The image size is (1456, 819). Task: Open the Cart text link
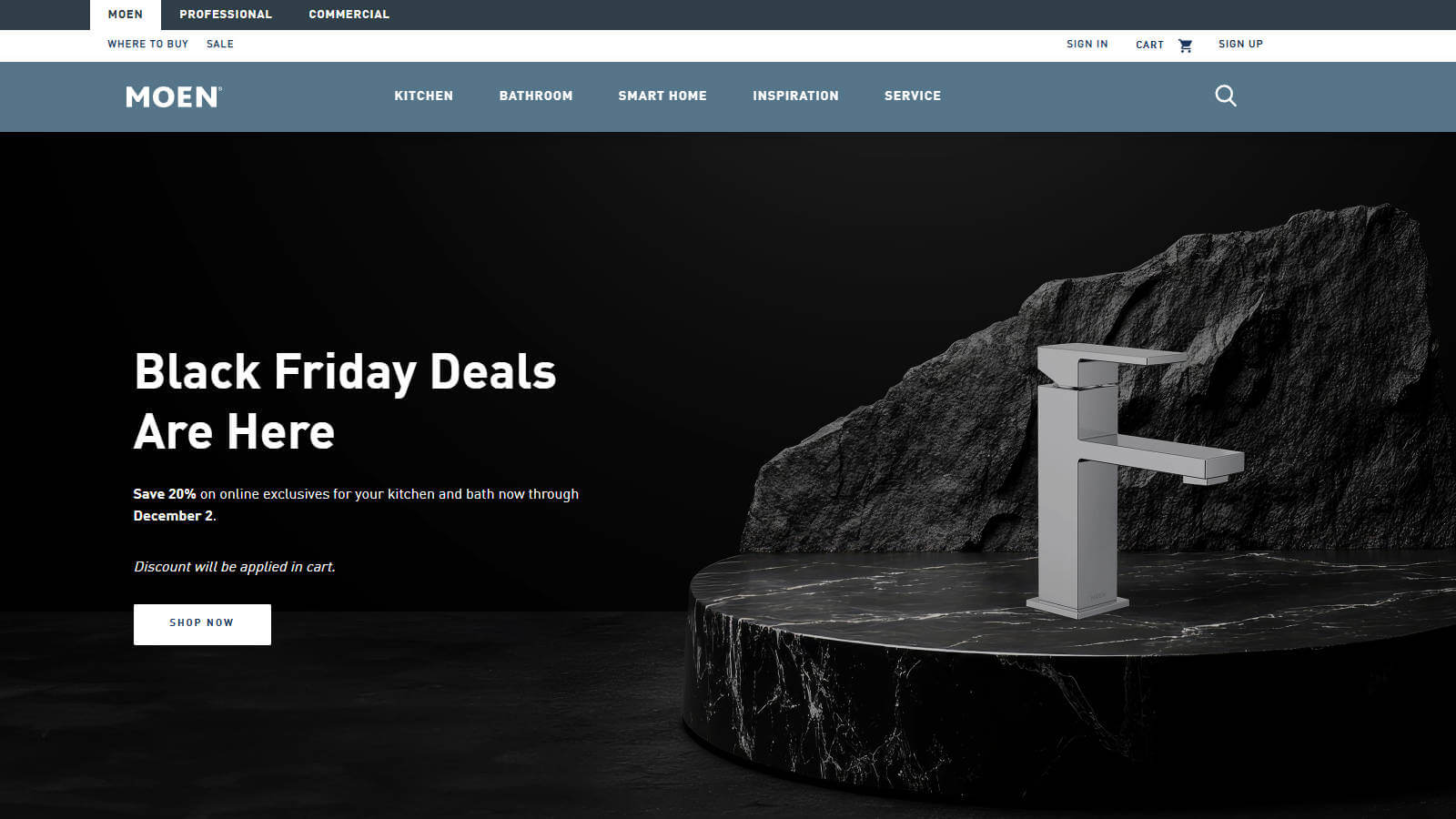(1149, 45)
